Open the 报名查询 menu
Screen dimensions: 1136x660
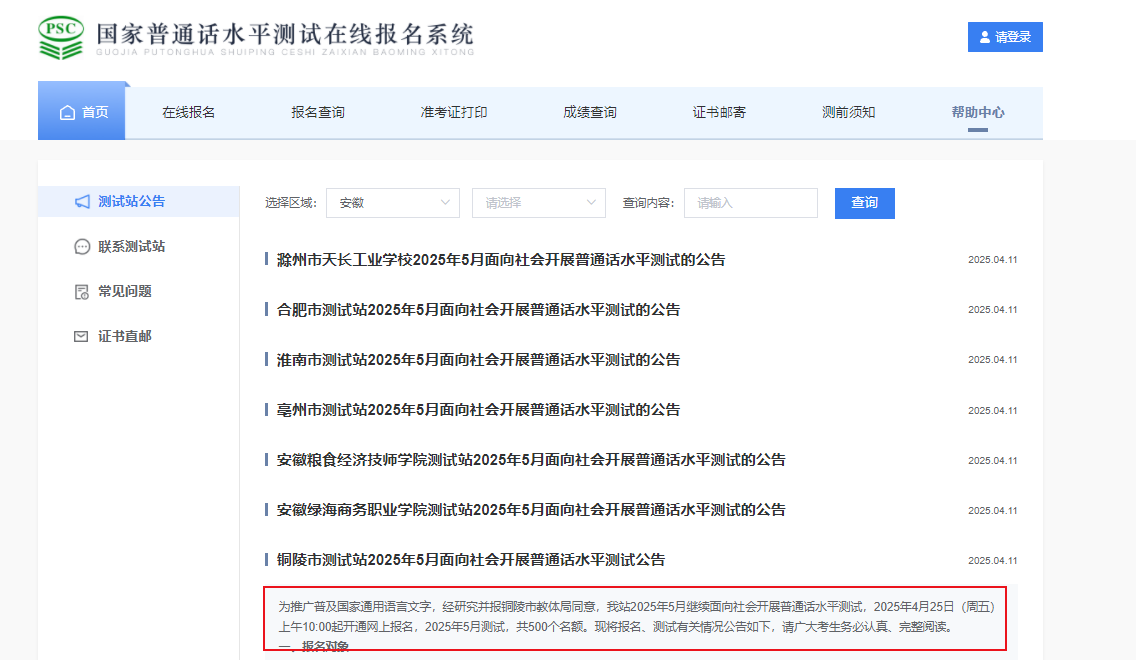[x=318, y=112]
